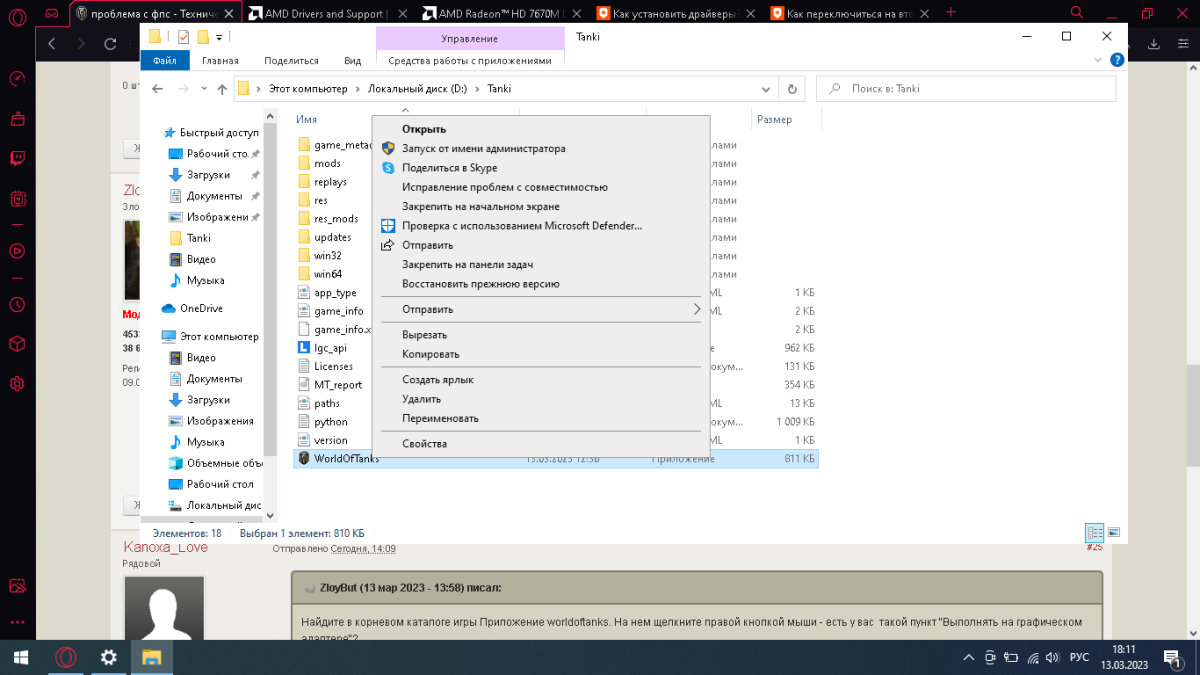
Task: Click the Opera search tabs magnifier icon
Action: (1077, 13)
